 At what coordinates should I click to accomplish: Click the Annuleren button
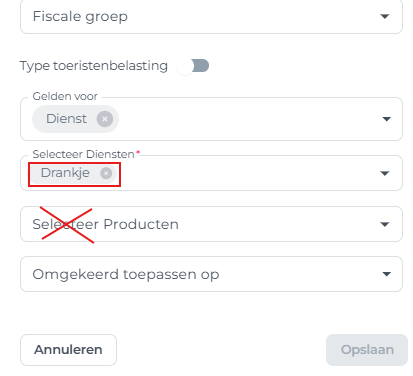[x=68, y=350]
